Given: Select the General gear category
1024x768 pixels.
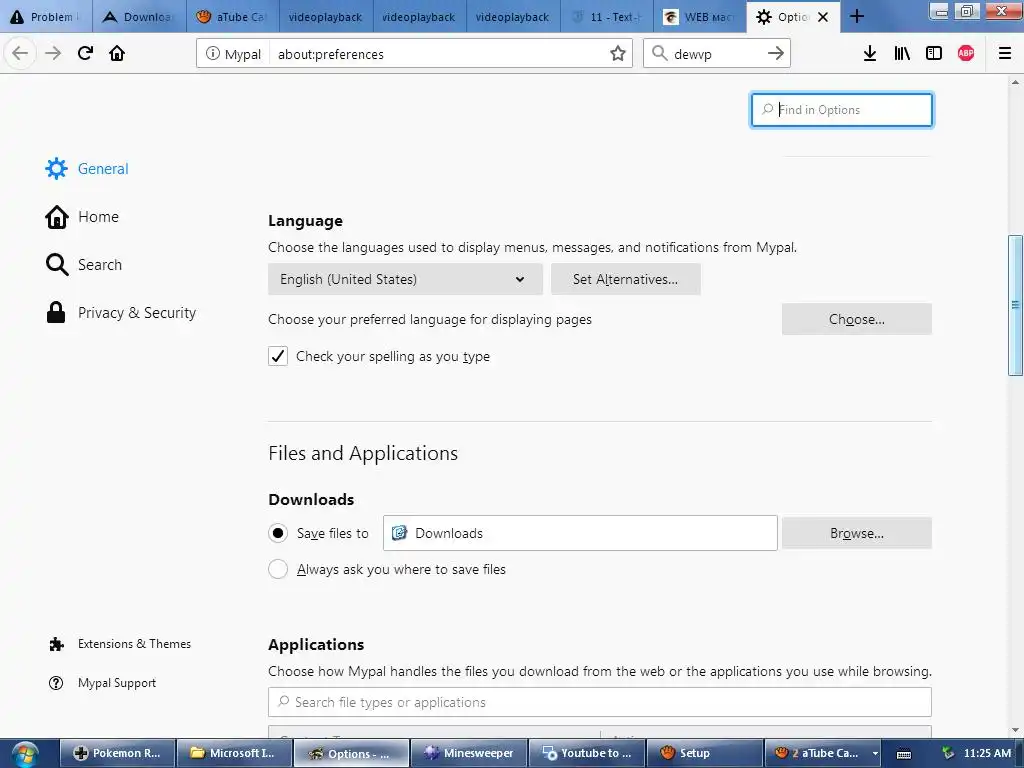Looking at the screenshot, I should click(x=87, y=168).
